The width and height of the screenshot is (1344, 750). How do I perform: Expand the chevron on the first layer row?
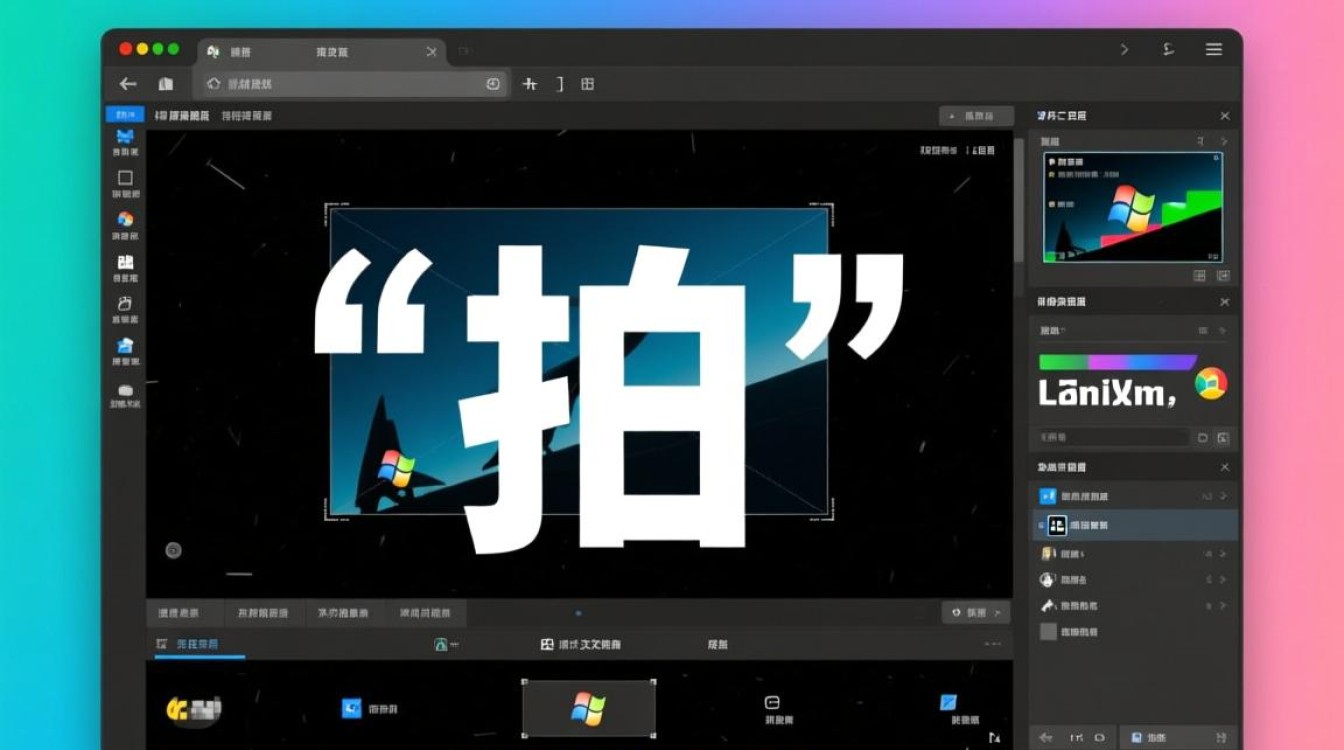pos(1225,496)
